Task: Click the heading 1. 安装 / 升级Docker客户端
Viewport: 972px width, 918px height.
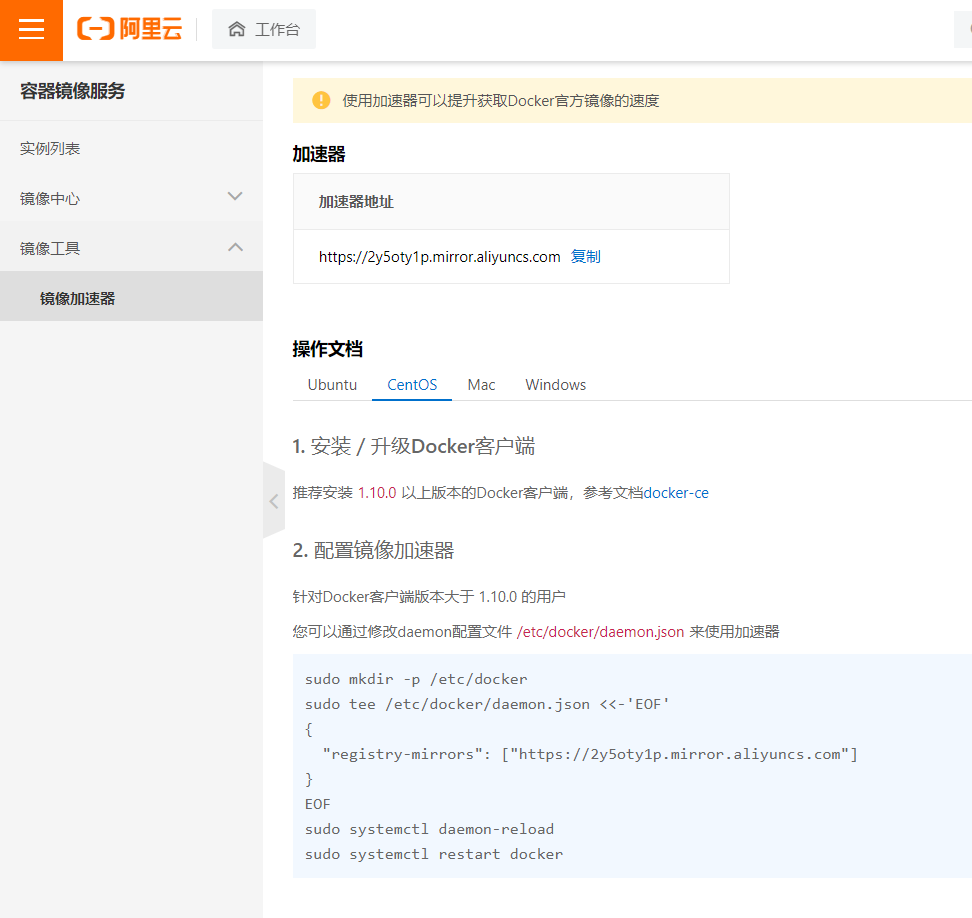Action: pyautogui.click(x=414, y=446)
